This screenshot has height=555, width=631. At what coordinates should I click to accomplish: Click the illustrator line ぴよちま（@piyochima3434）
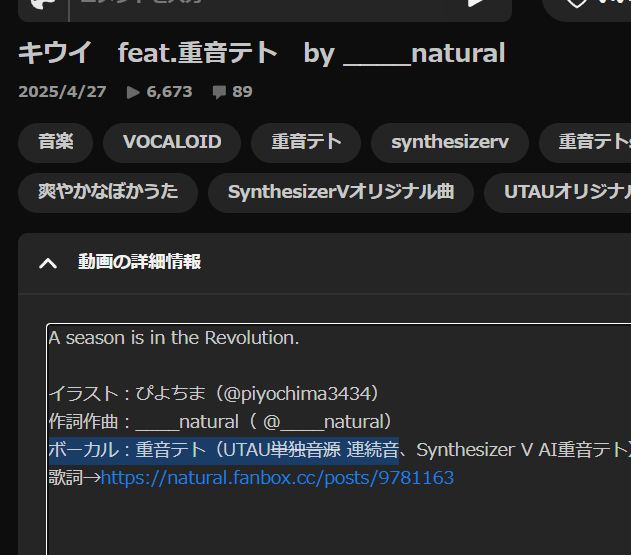click(x=214, y=394)
